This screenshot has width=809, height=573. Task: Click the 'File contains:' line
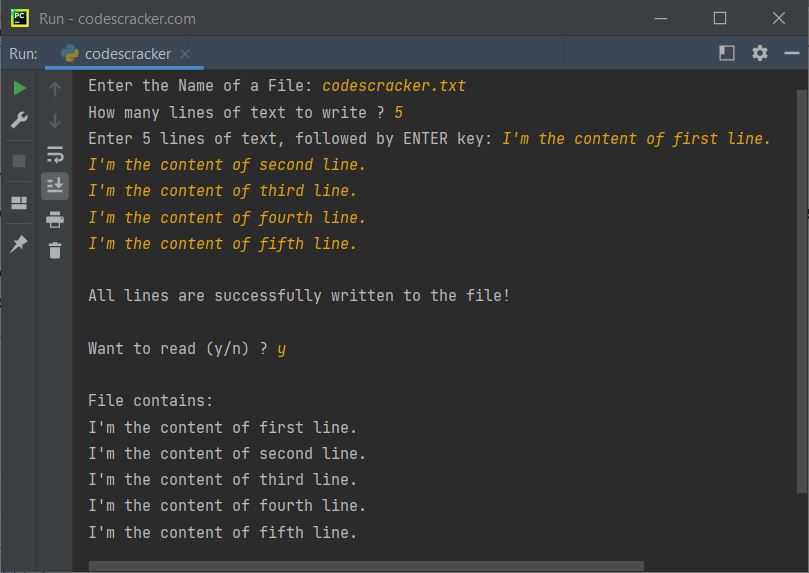click(x=150, y=401)
